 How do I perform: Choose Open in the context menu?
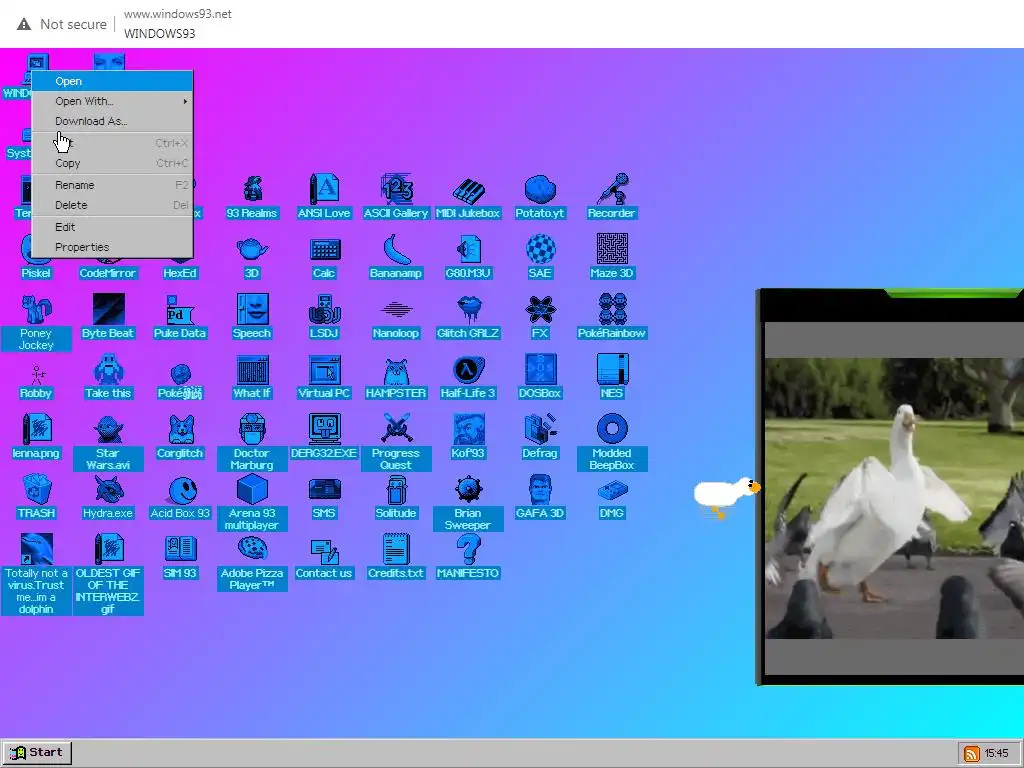pyautogui.click(x=112, y=81)
